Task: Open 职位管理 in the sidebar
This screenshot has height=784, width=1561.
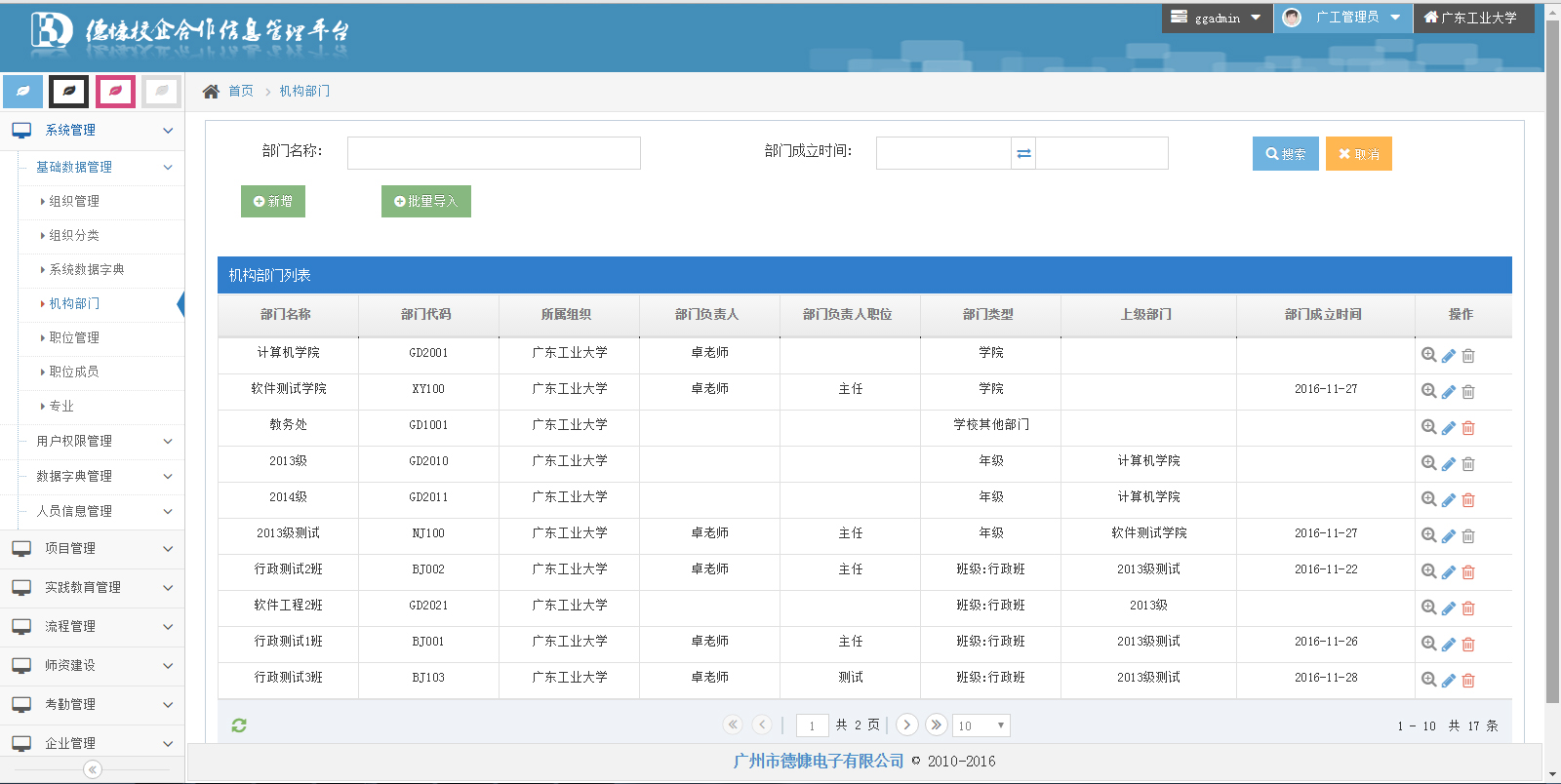Action: 74,338
